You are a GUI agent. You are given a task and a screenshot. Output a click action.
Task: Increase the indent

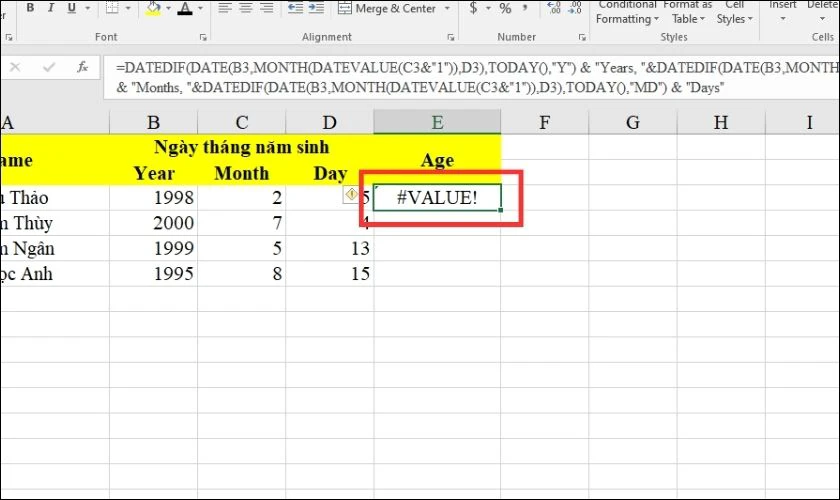pos(316,8)
